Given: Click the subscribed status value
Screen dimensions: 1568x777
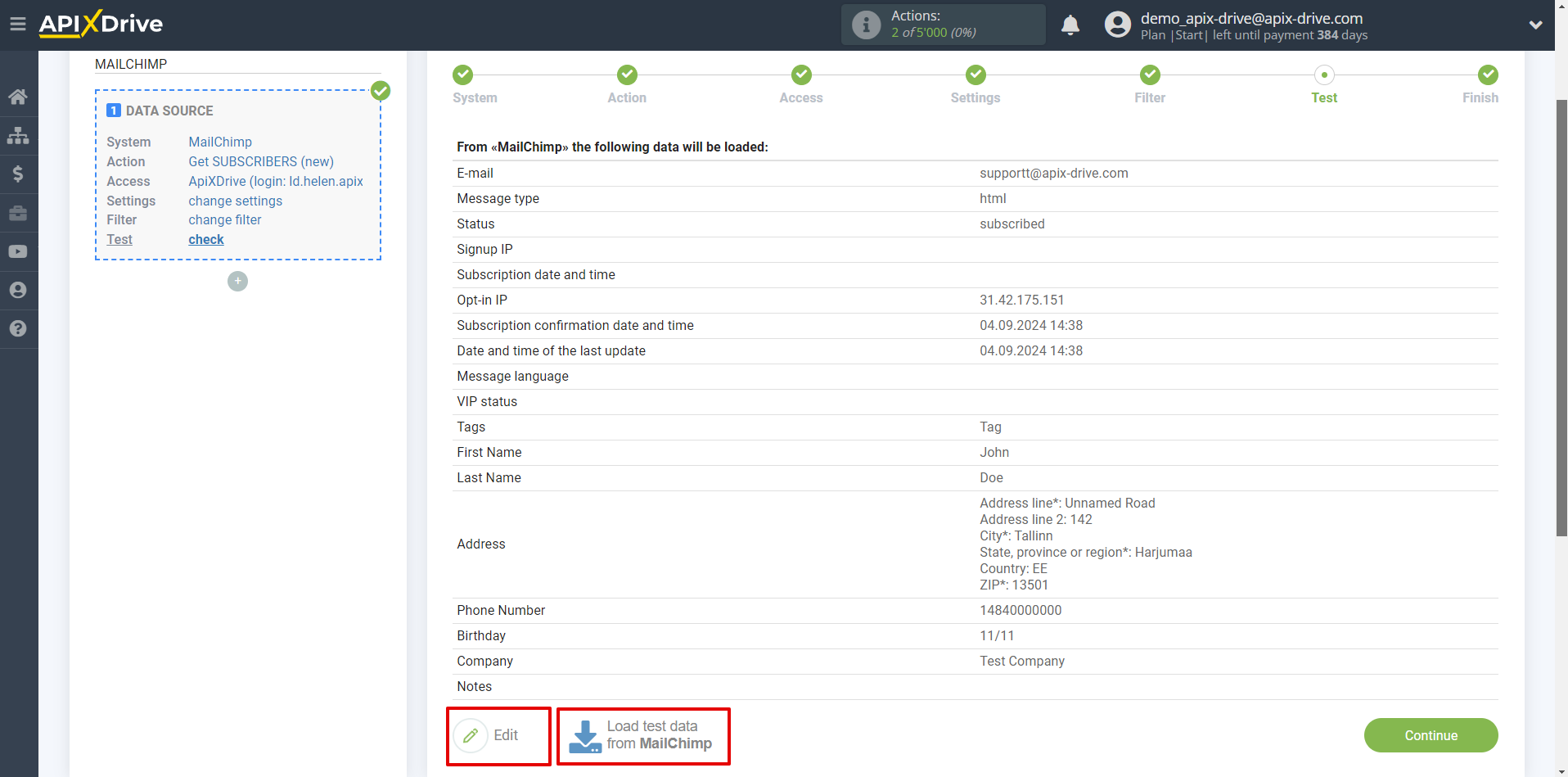Looking at the screenshot, I should pos(1012,224).
